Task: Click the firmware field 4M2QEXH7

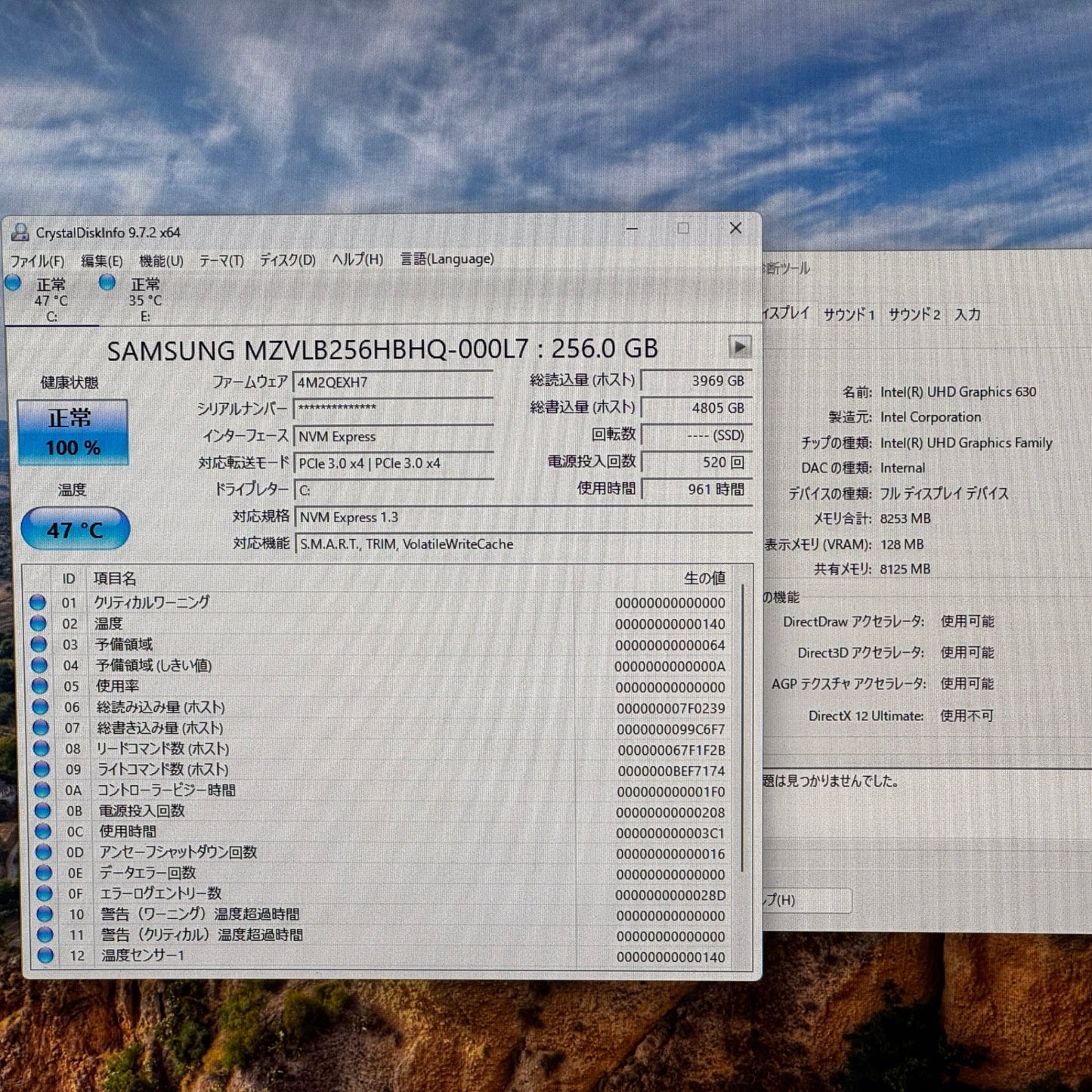Action: click(393, 382)
